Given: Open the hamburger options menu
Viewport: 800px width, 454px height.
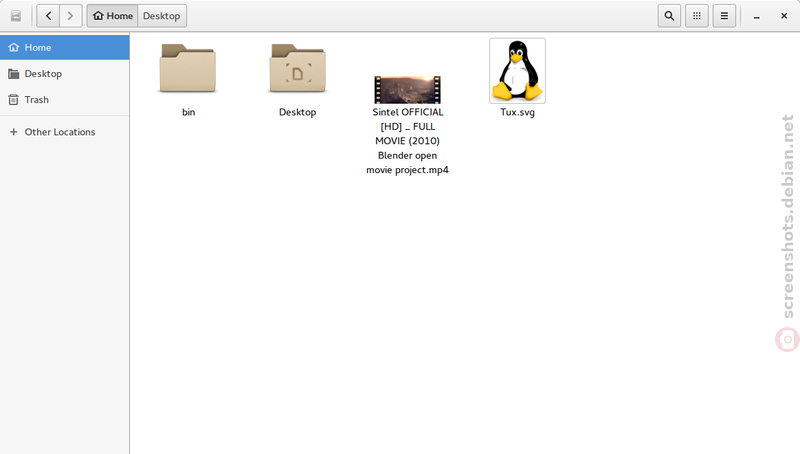Looking at the screenshot, I should (724, 16).
